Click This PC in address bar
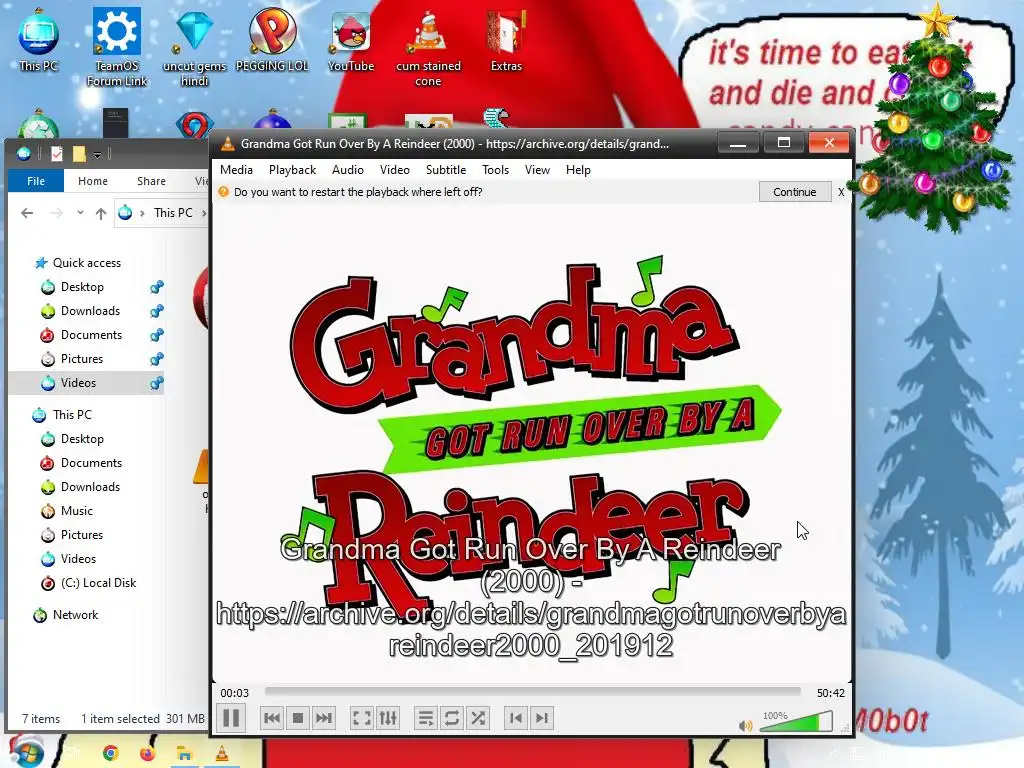 (173, 213)
